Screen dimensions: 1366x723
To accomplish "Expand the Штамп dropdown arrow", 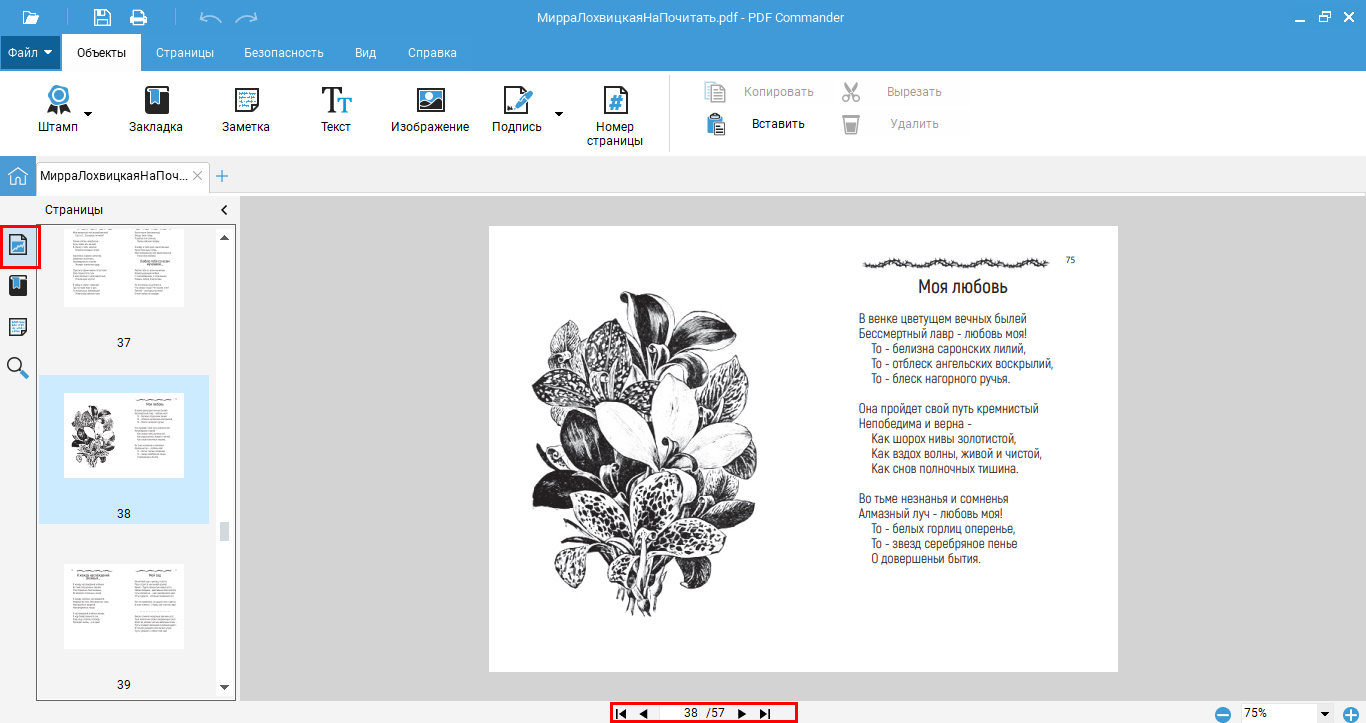I will (x=88, y=113).
